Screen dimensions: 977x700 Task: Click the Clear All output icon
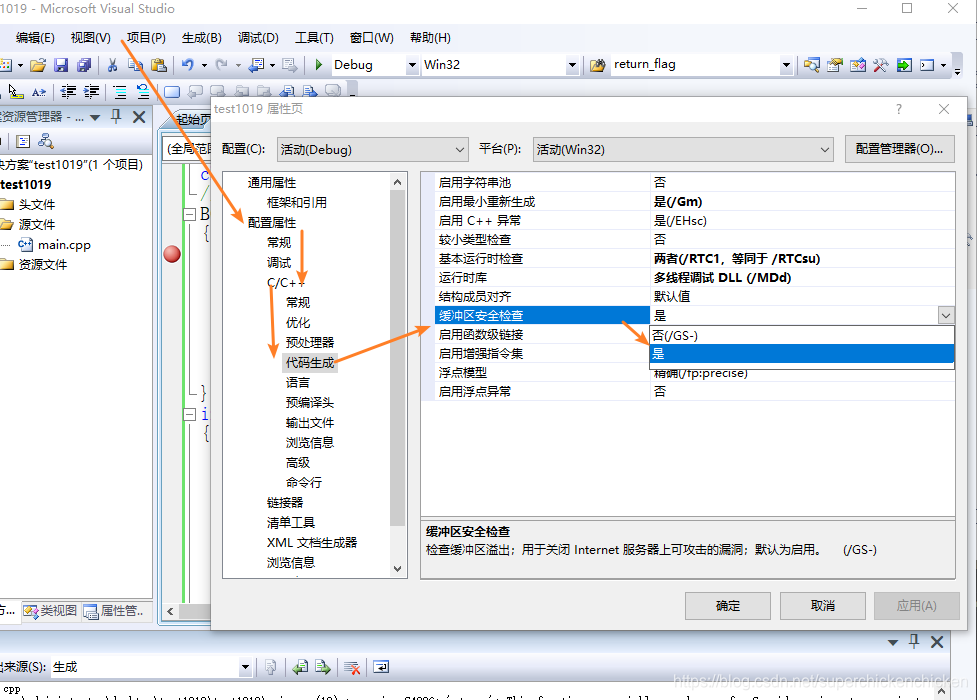[x=352, y=667]
